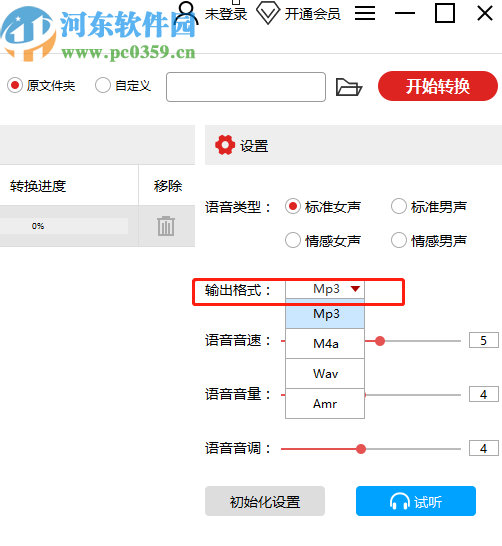Click the 语音音调 slider handle
The height and width of the screenshot is (546, 502).
361,449
